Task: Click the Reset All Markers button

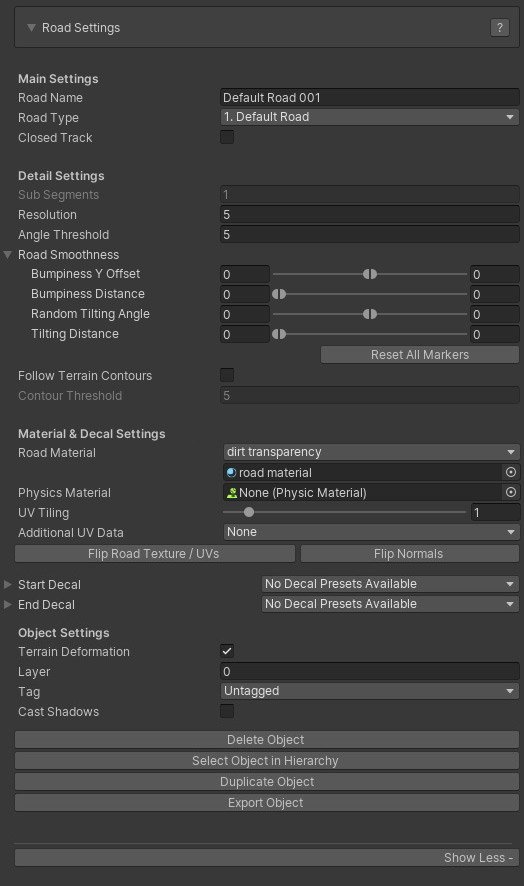Action: click(419, 355)
